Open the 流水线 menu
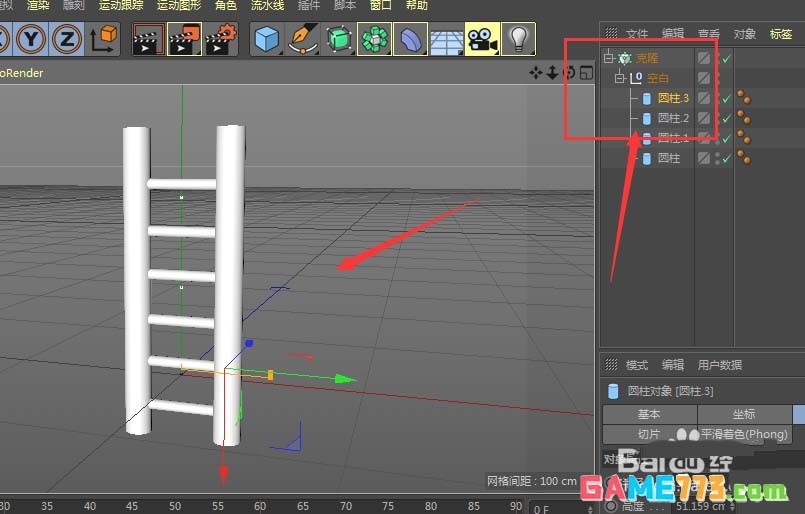This screenshot has height=514, width=805. coord(267,5)
